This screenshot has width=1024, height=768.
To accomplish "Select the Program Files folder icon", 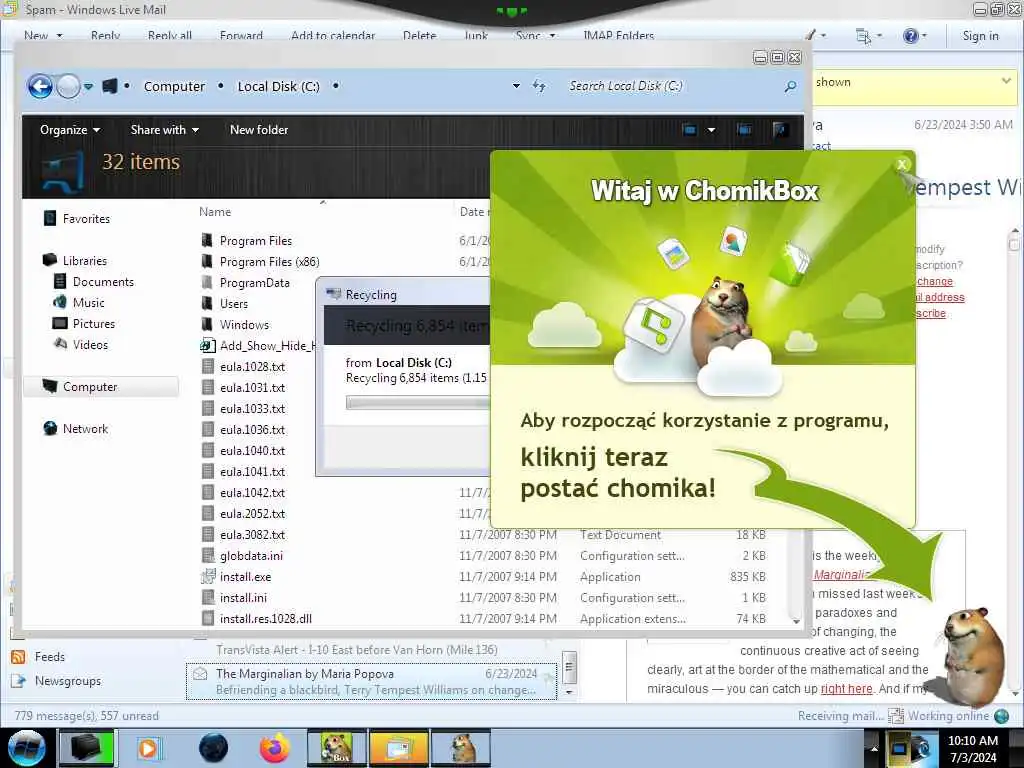I will [207, 240].
